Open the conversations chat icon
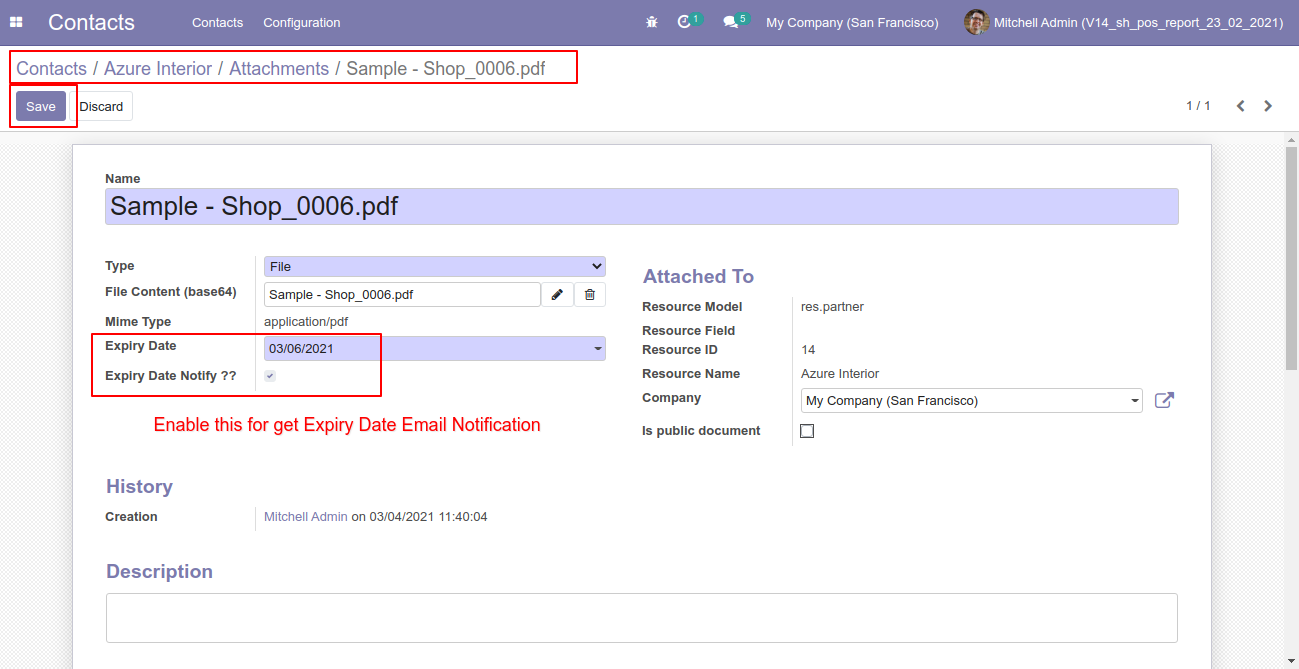The height and width of the screenshot is (669, 1299). pyautogui.click(x=731, y=22)
